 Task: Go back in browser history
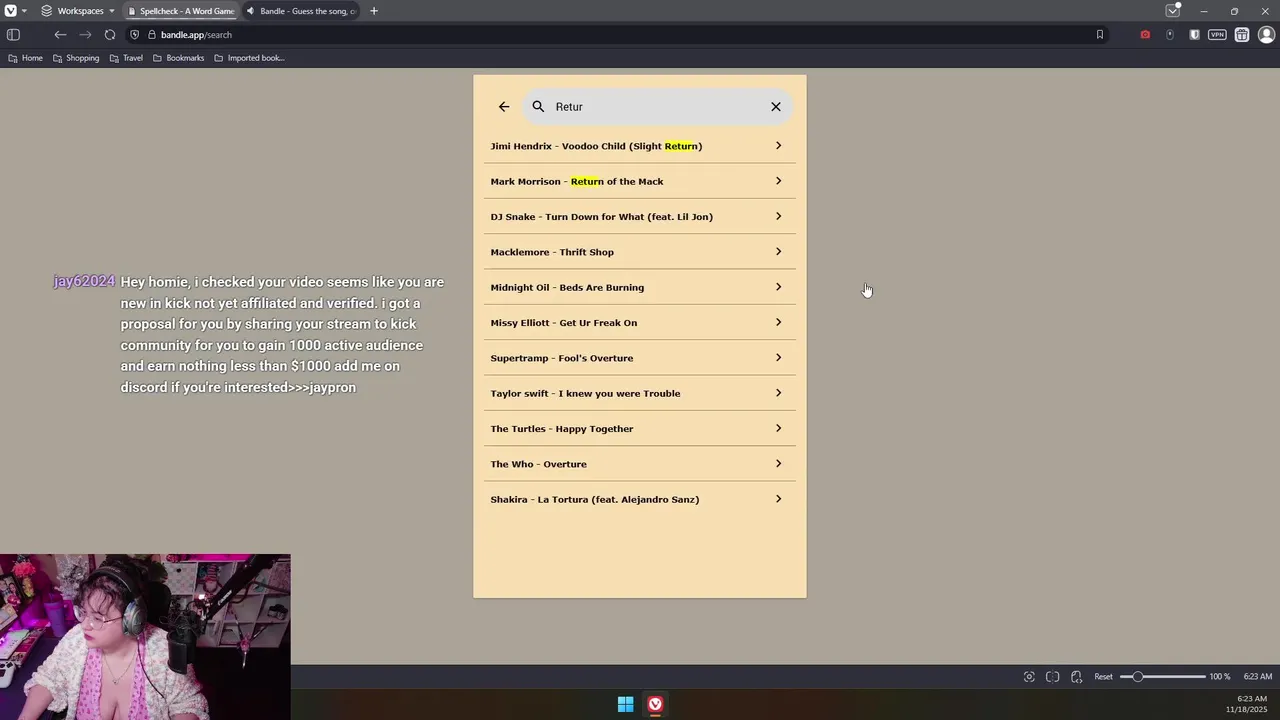60,35
